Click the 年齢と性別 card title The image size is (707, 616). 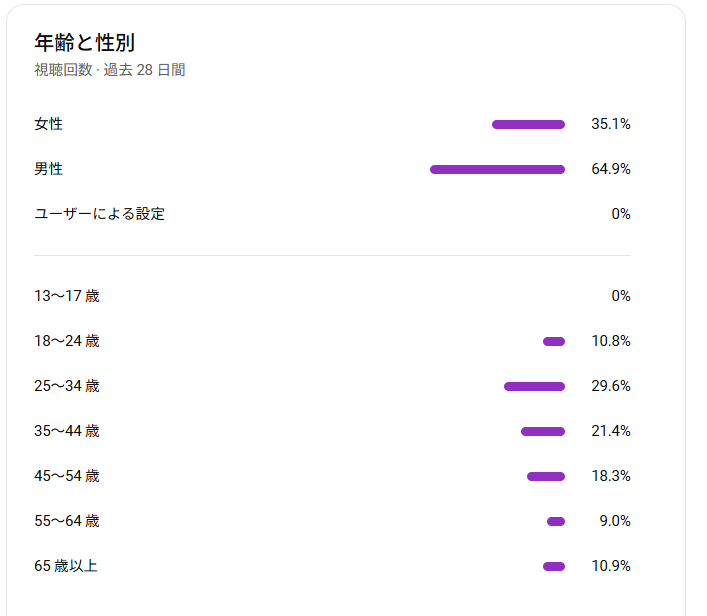84,43
